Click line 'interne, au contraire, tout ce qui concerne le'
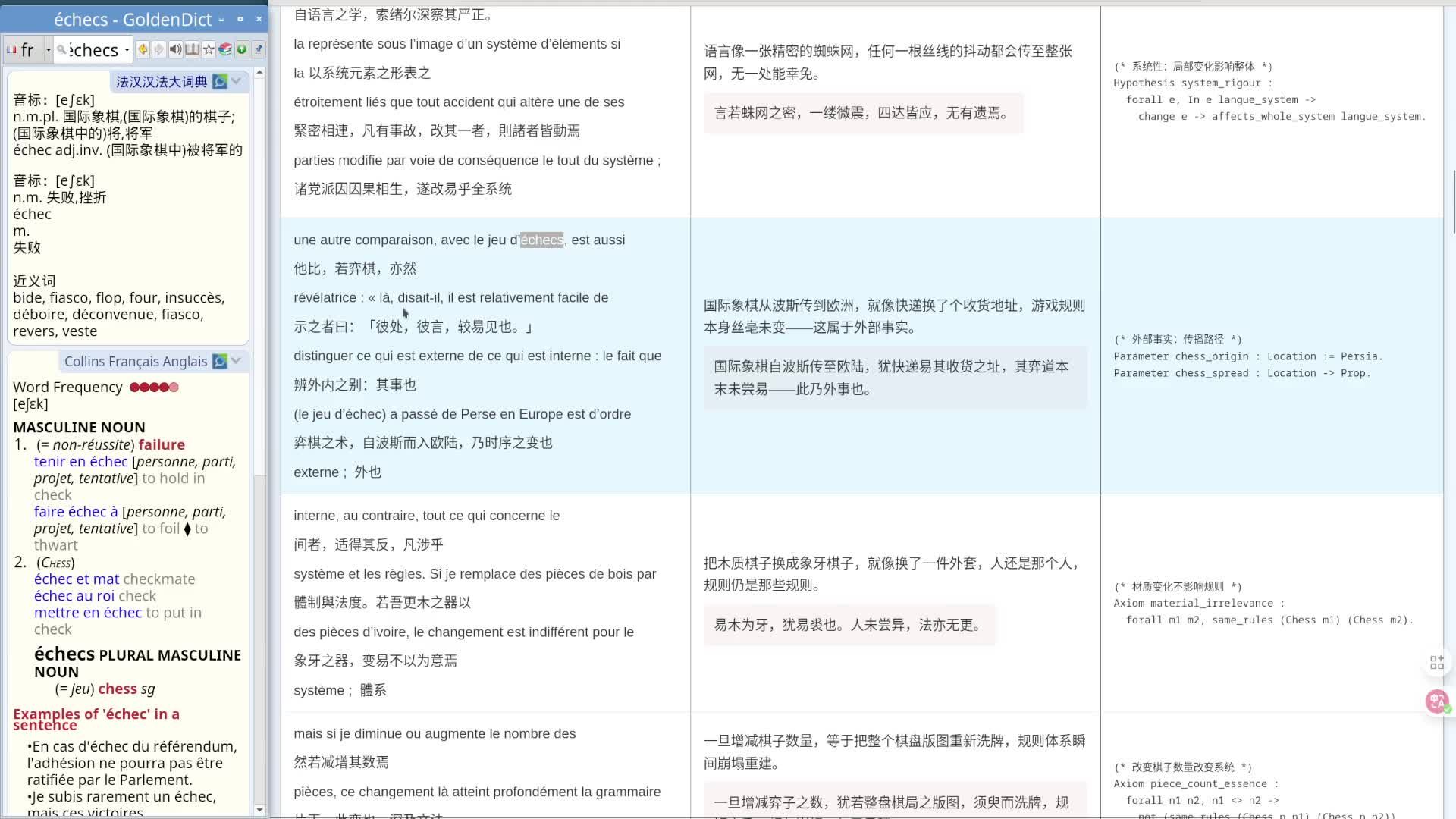 427,516
